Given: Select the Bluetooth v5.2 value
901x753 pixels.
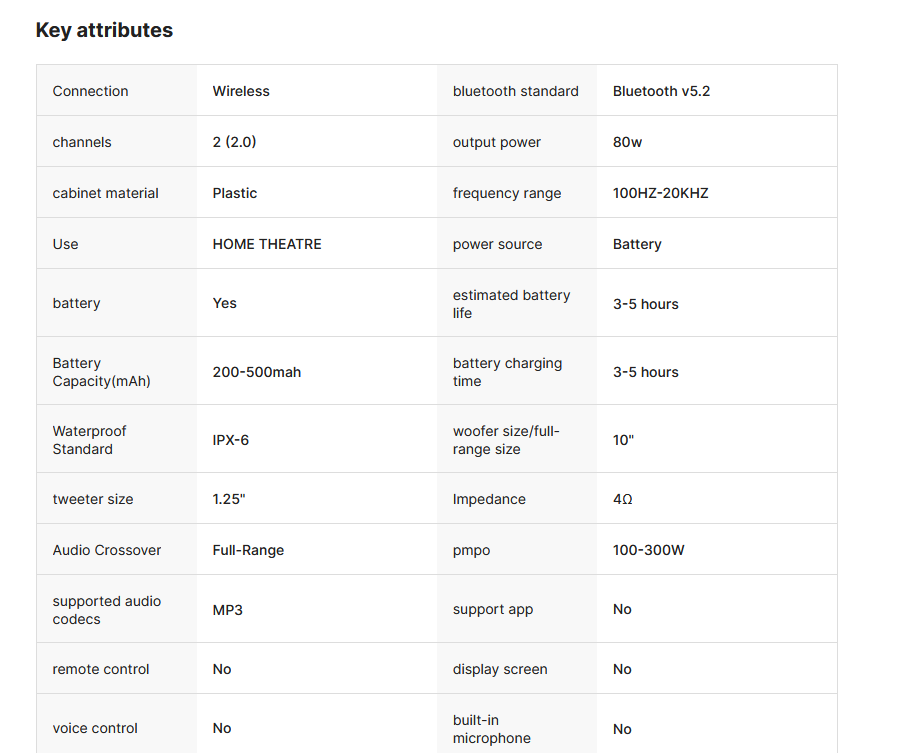Looking at the screenshot, I should pyautogui.click(x=661, y=91).
